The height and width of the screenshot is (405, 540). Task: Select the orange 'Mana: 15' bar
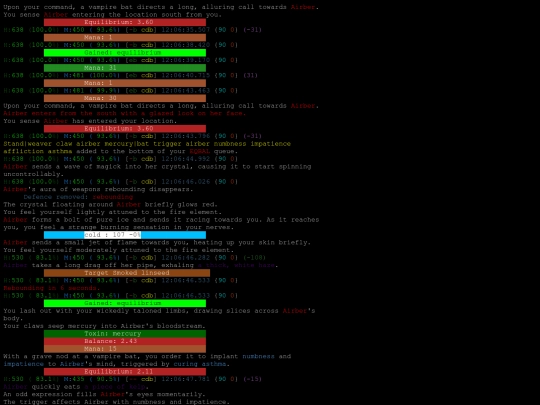125,349
